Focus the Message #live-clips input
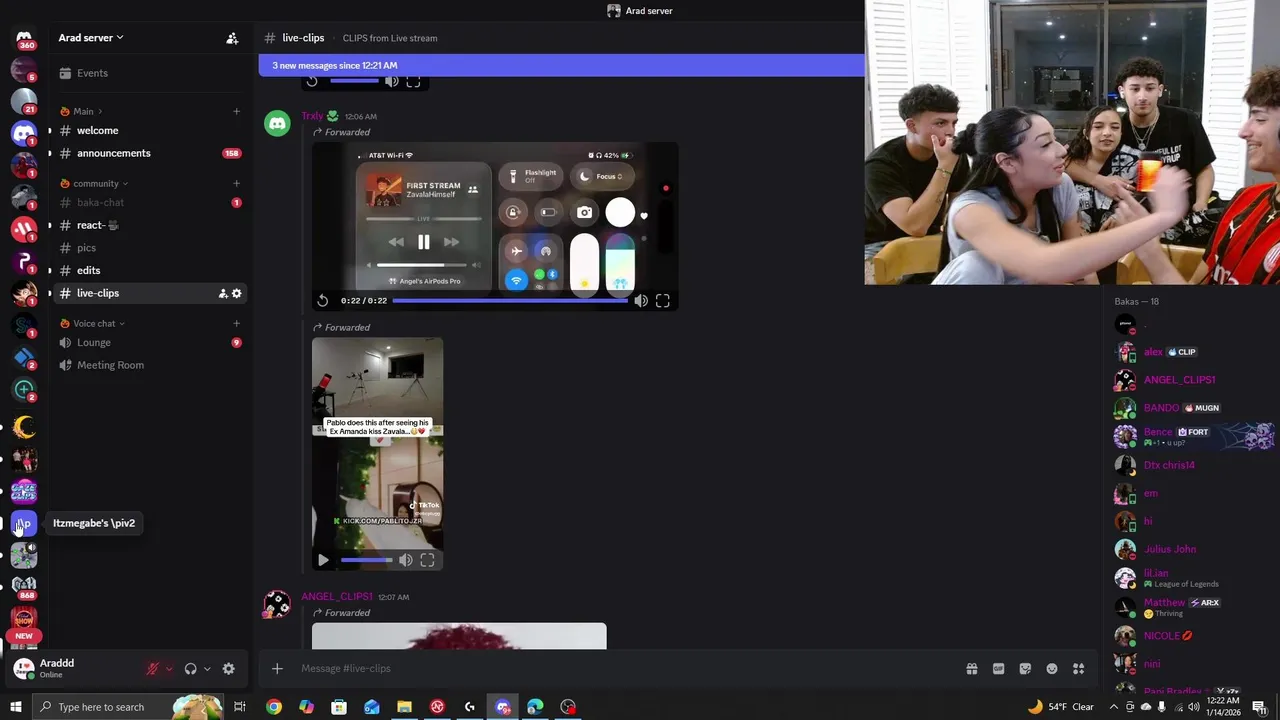 [625, 669]
